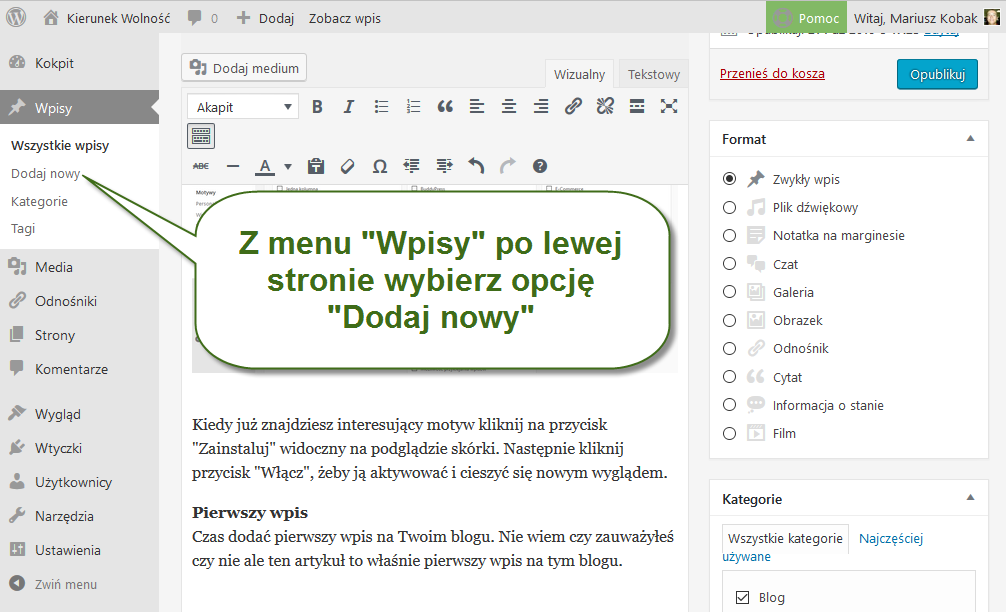1006x612 pixels.
Task: Apply text color with the A swatch
Action: pyautogui.click(x=265, y=166)
